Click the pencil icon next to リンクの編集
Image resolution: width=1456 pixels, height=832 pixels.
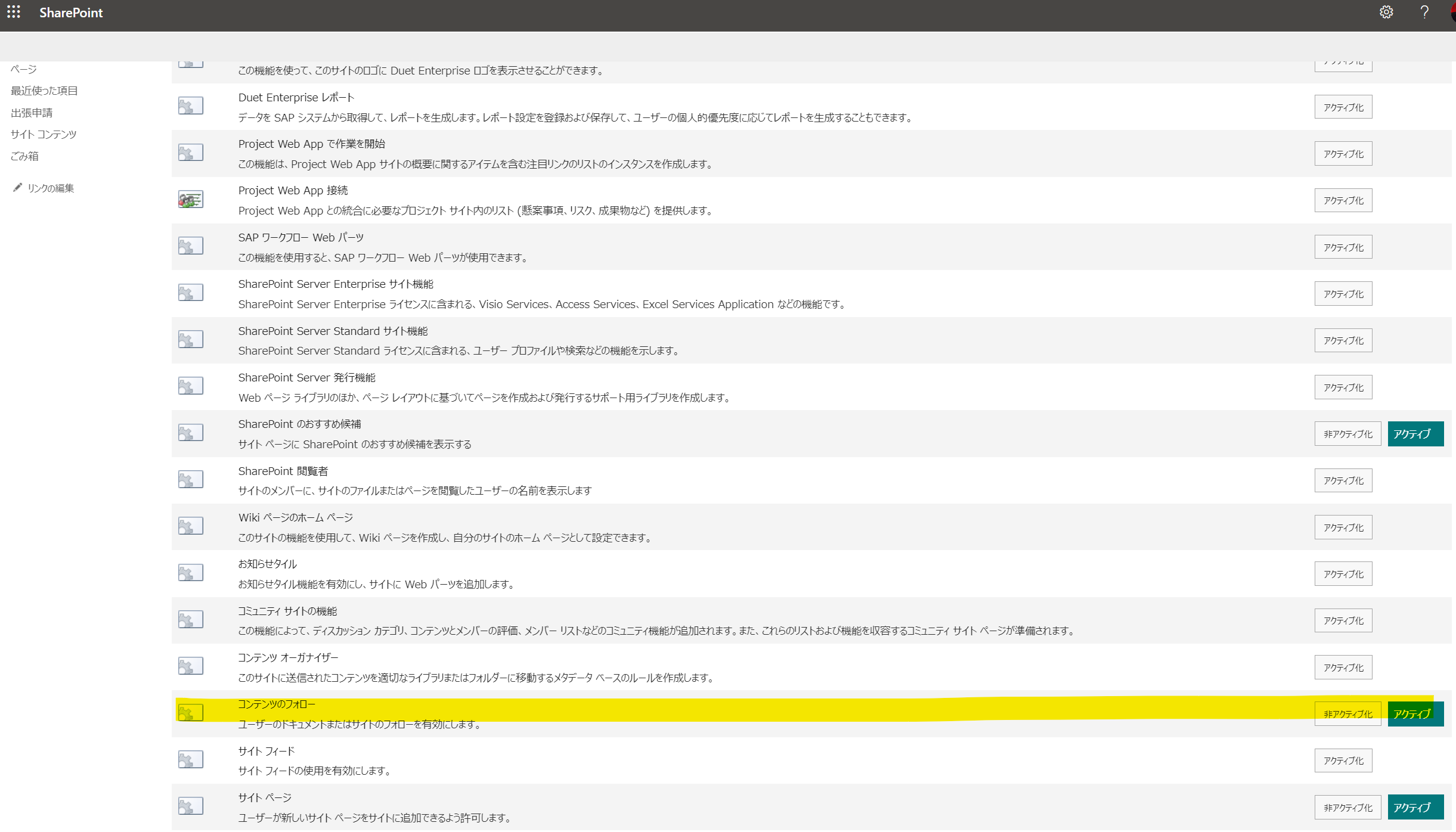click(x=17, y=188)
